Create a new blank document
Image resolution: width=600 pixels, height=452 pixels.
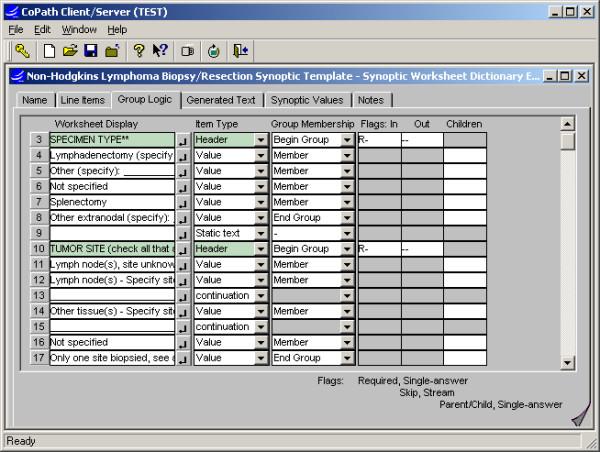[50, 50]
